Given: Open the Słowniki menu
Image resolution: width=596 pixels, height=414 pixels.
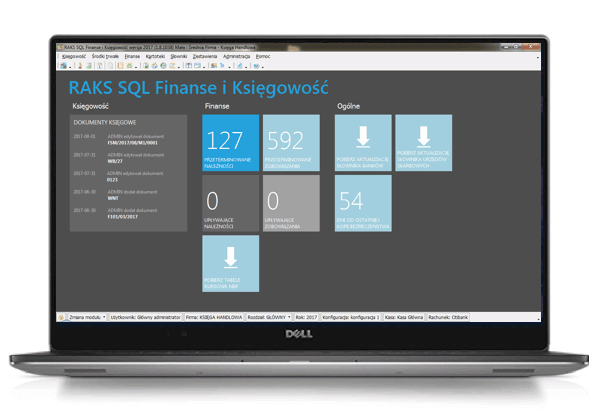Looking at the screenshot, I should click(179, 56).
